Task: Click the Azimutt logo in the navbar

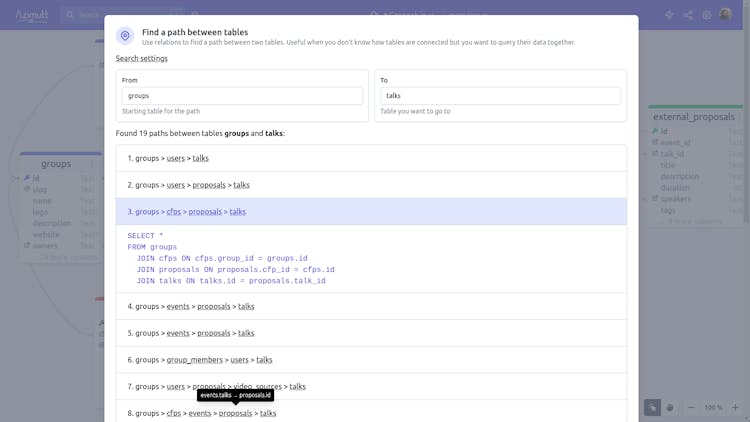Action: 32,15
